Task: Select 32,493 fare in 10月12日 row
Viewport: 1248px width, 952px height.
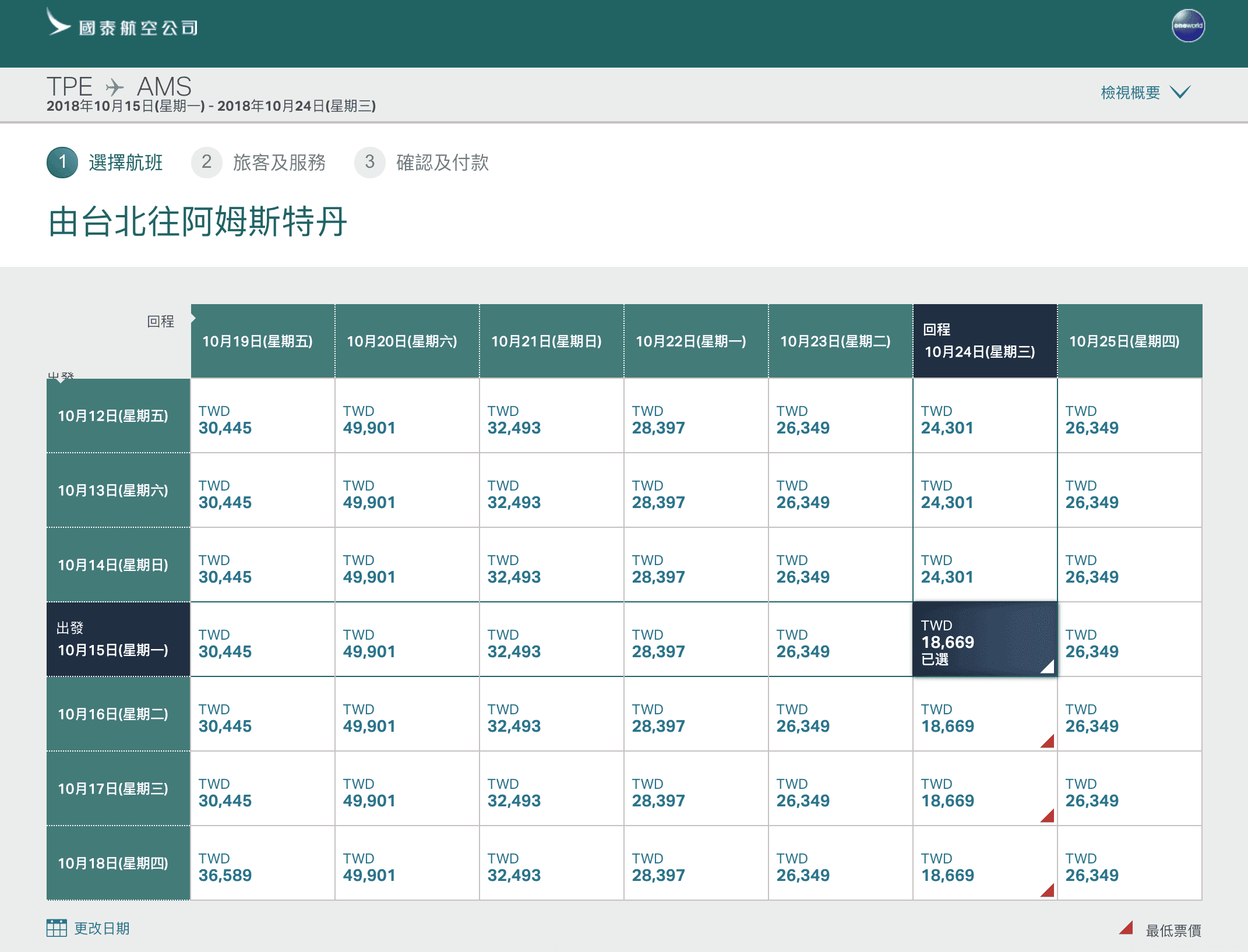Action: tap(552, 415)
